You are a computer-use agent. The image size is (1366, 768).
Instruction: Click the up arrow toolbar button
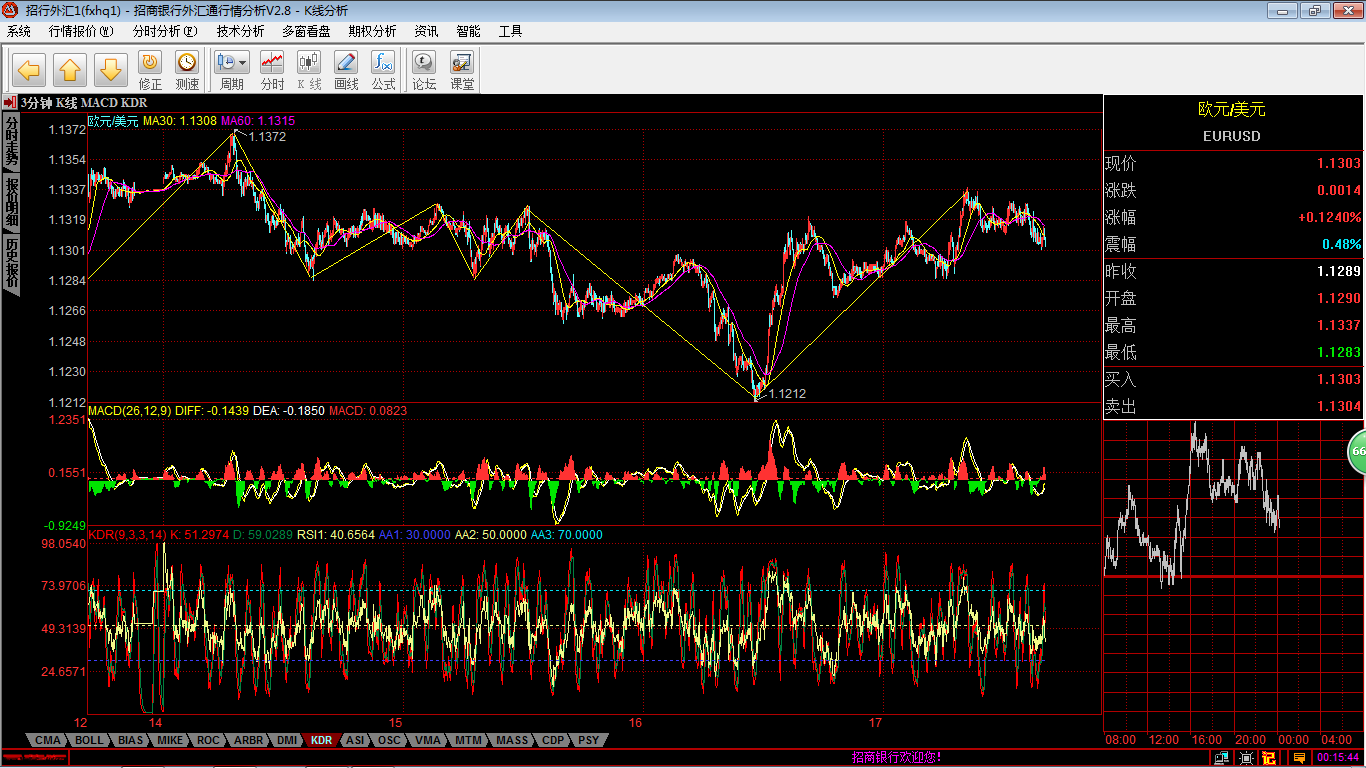point(70,70)
